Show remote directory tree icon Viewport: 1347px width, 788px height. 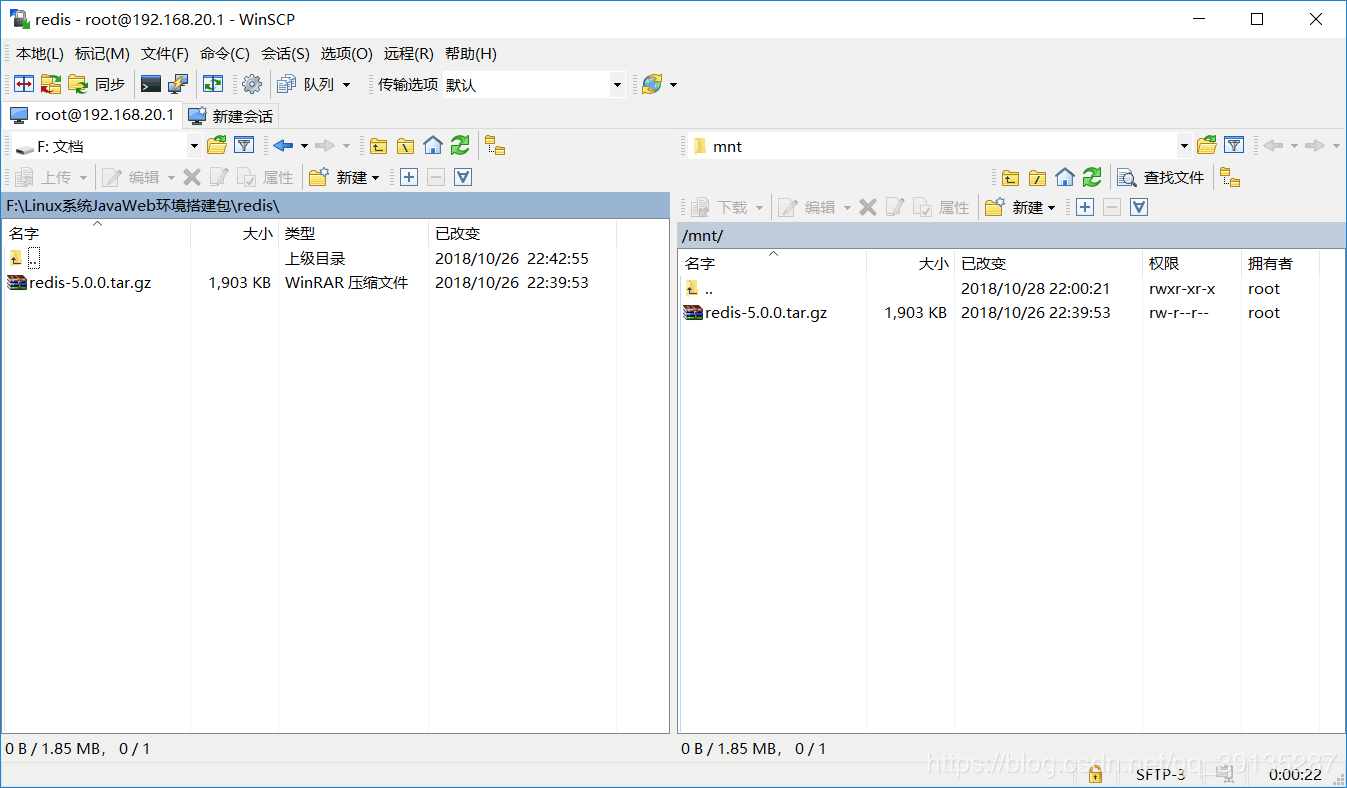(x=1230, y=177)
